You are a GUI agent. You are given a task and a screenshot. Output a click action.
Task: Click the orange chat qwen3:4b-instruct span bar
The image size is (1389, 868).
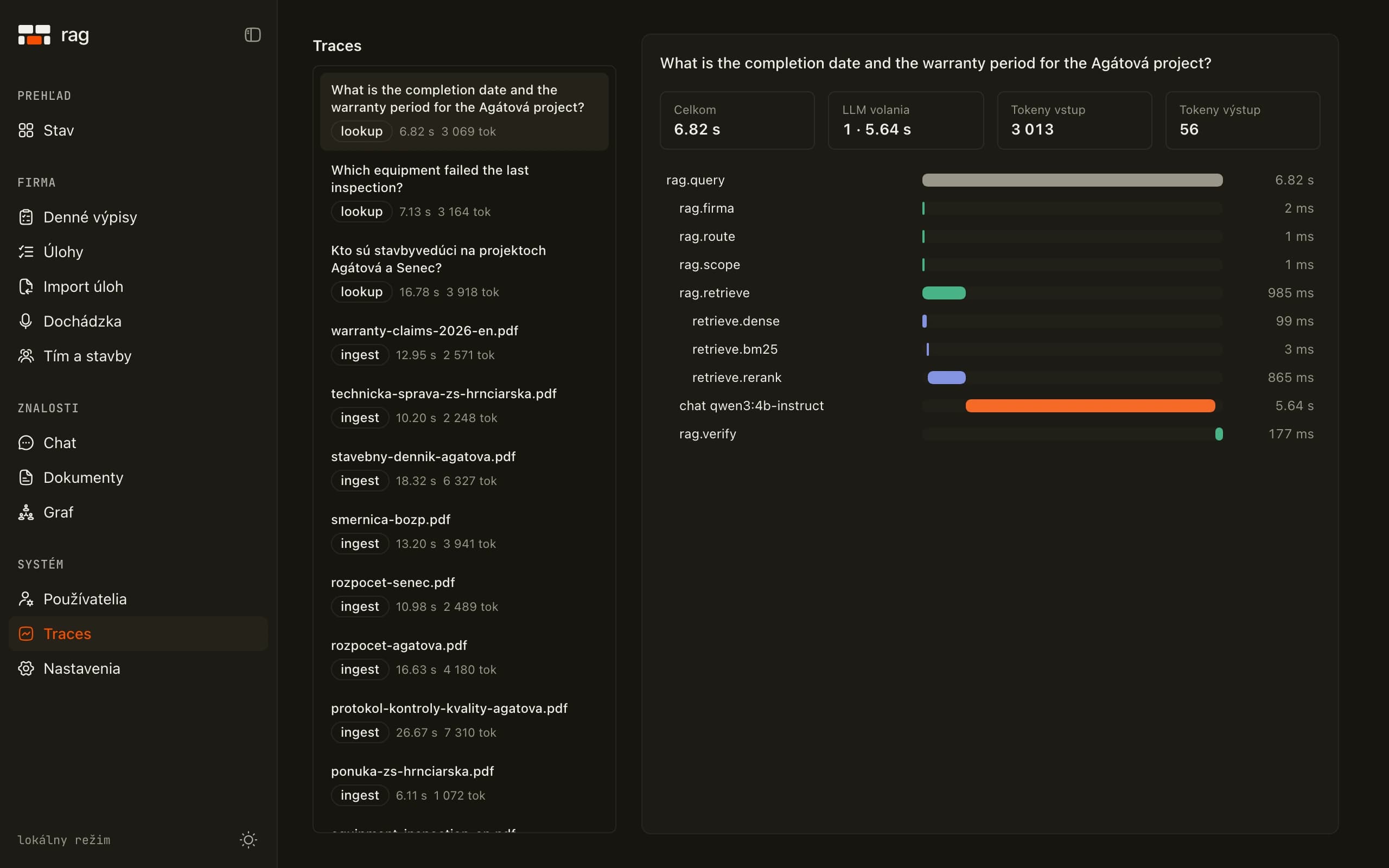click(x=1090, y=406)
